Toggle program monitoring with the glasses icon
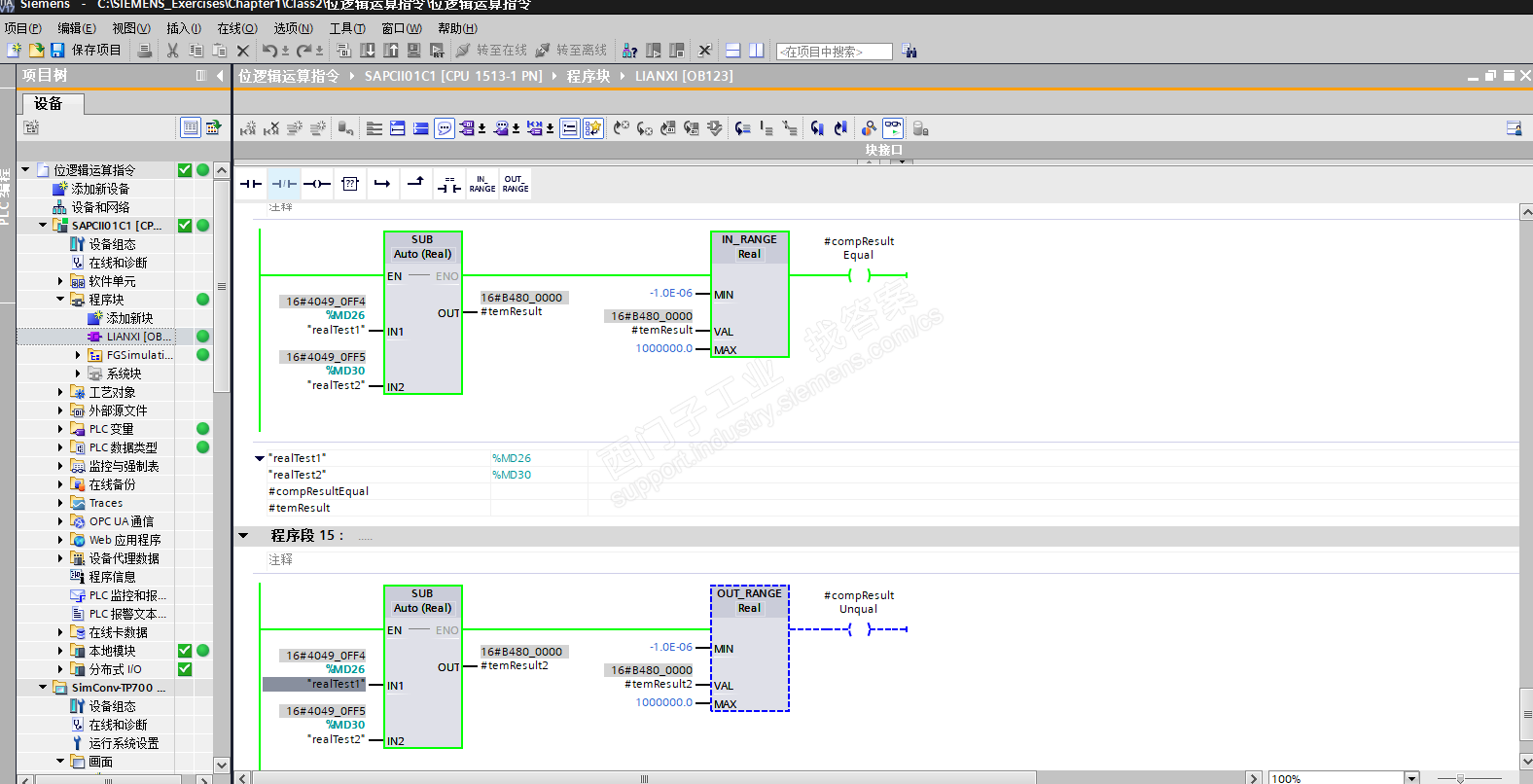 click(x=892, y=128)
